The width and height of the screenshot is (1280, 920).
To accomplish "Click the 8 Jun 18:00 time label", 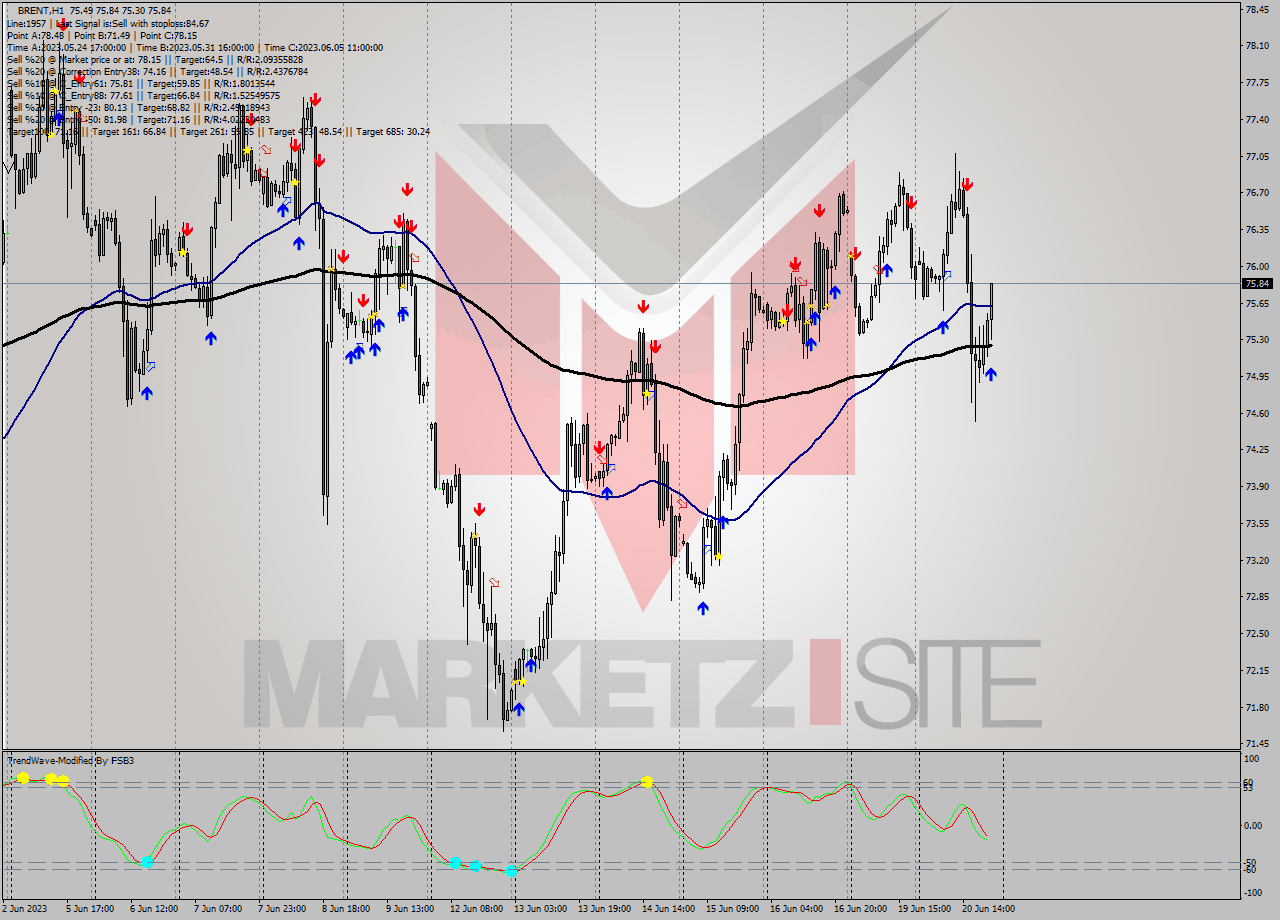I will 346,909.
